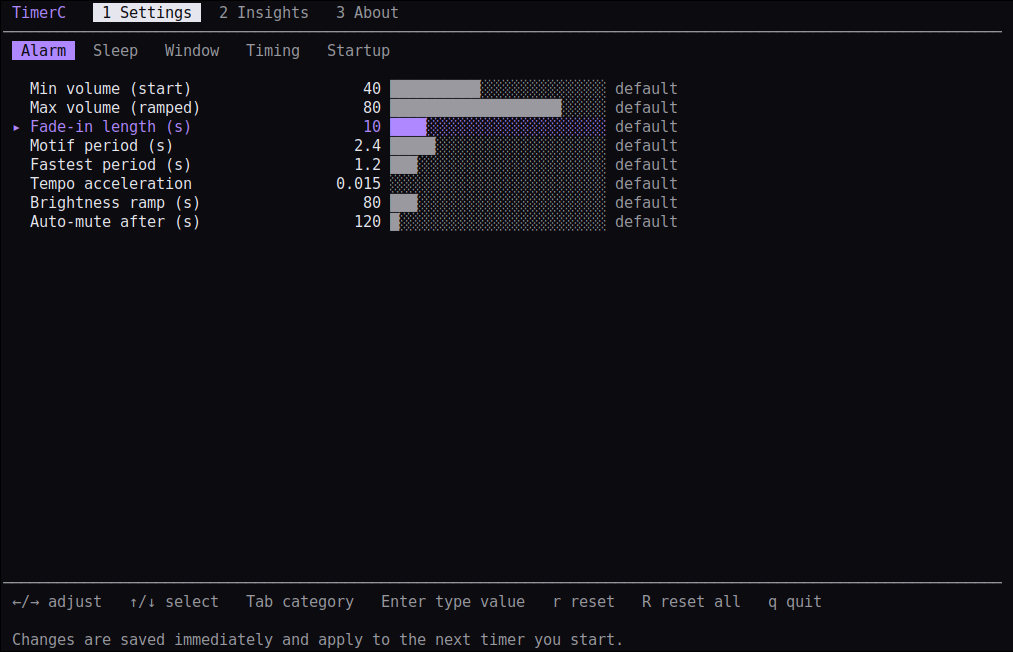
Task: Adjust the Brightness ramp slider bar
Action: tap(497, 203)
